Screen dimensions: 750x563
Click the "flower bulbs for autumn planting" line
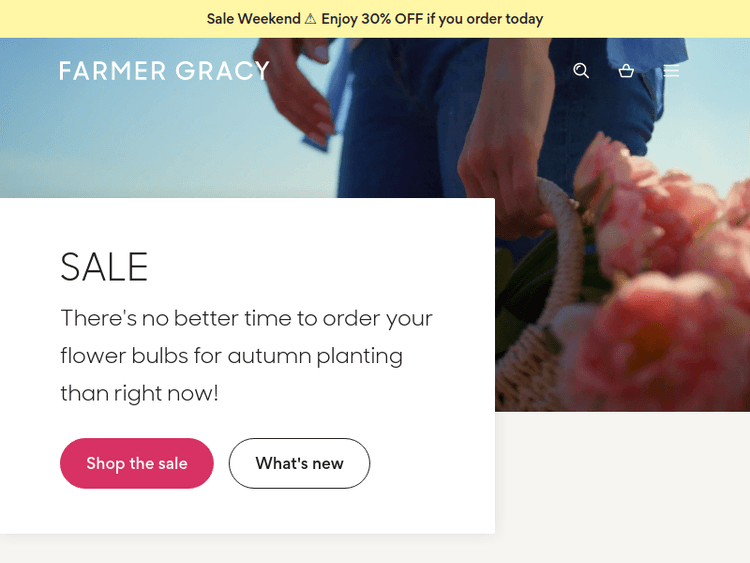click(231, 355)
